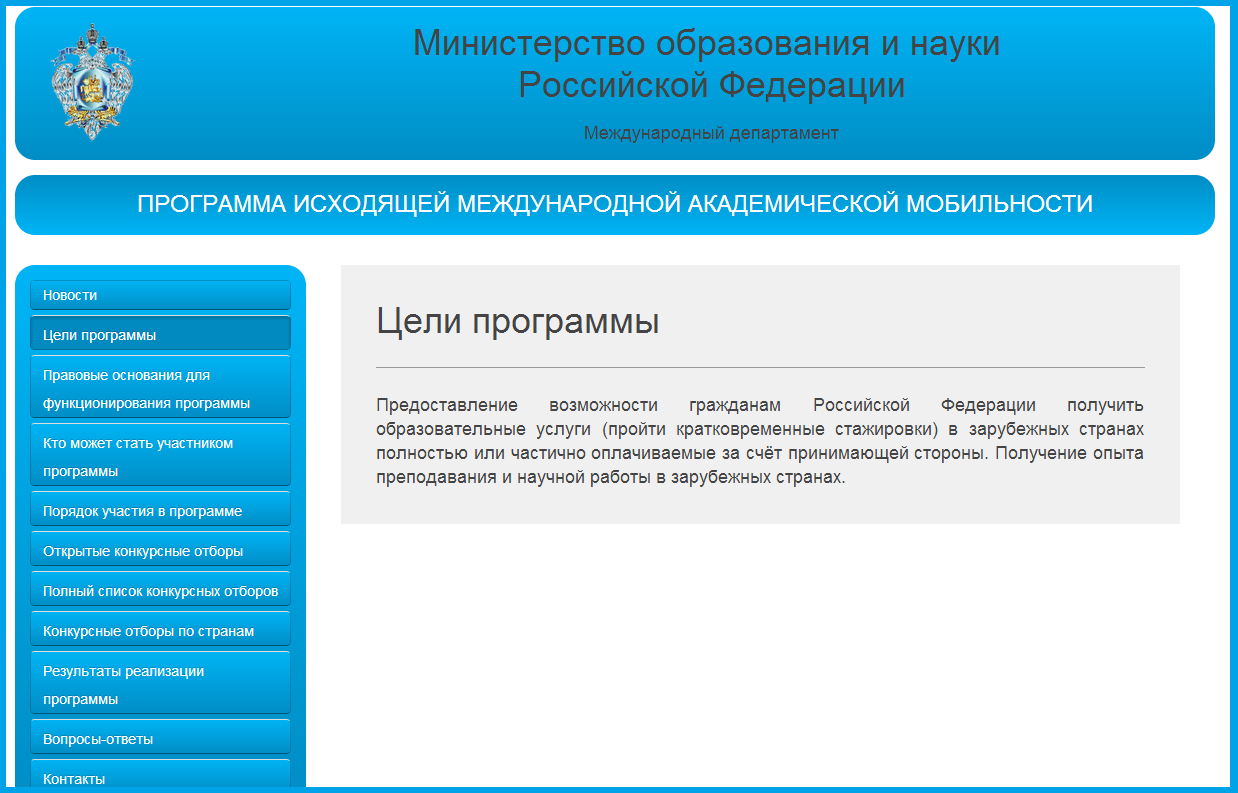Click the Цели программы page heading
Viewport: 1238px width, 793px height.
[517, 321]
